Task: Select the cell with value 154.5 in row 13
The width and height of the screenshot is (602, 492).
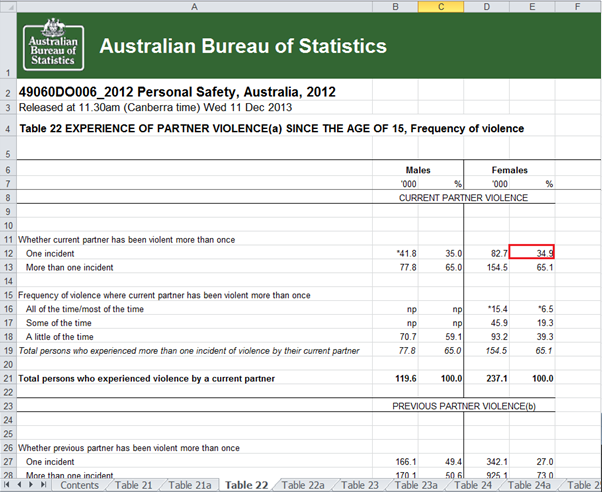Action: [x=486, y=267]
